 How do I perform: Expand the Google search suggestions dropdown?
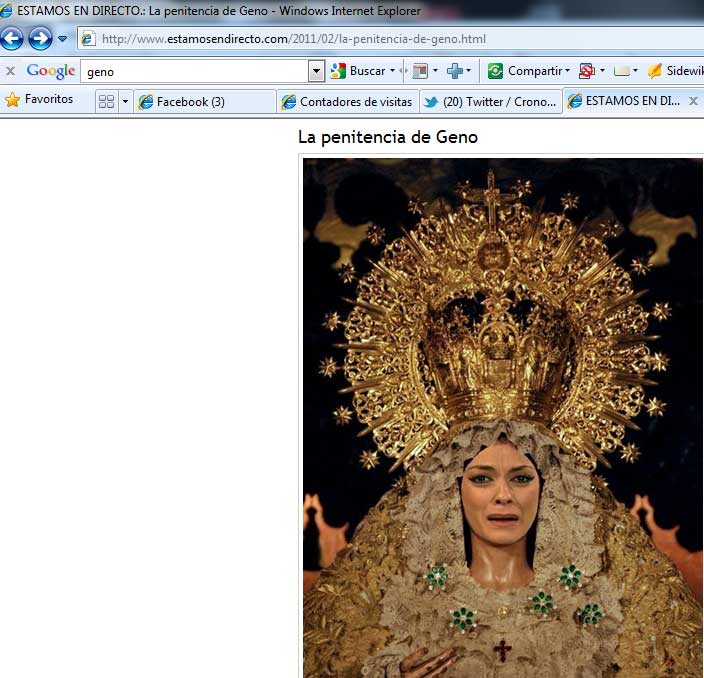tap(317, 71)
